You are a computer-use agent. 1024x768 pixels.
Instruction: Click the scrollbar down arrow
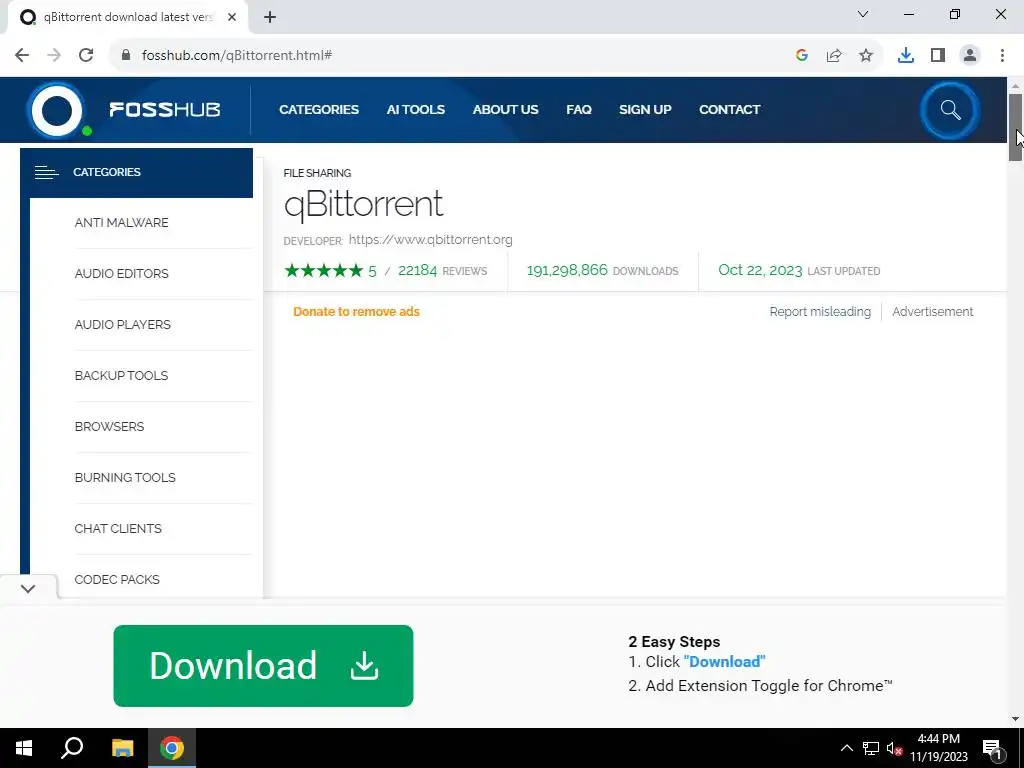click(1016, 719)
